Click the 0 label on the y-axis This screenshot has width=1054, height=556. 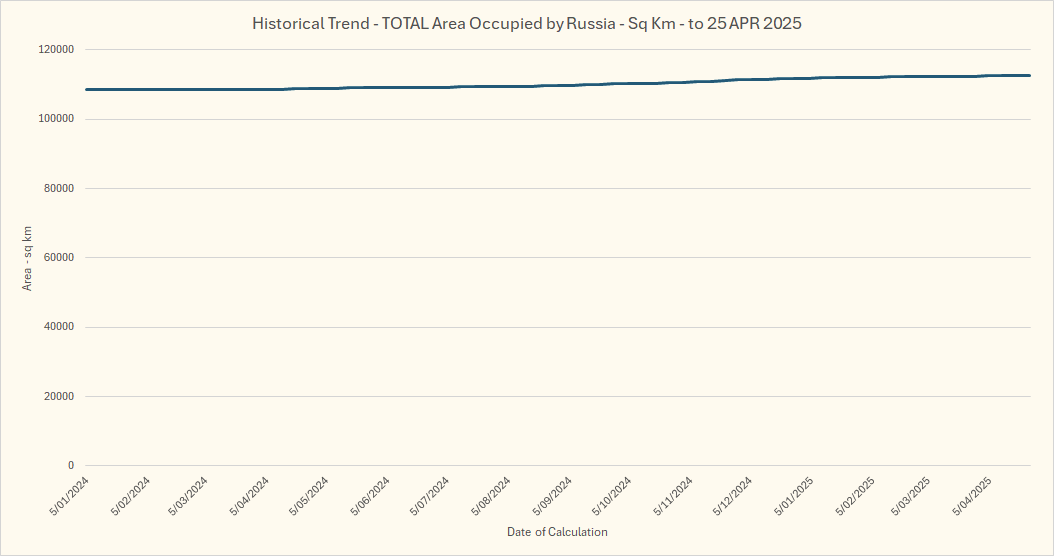coord(71,466)
